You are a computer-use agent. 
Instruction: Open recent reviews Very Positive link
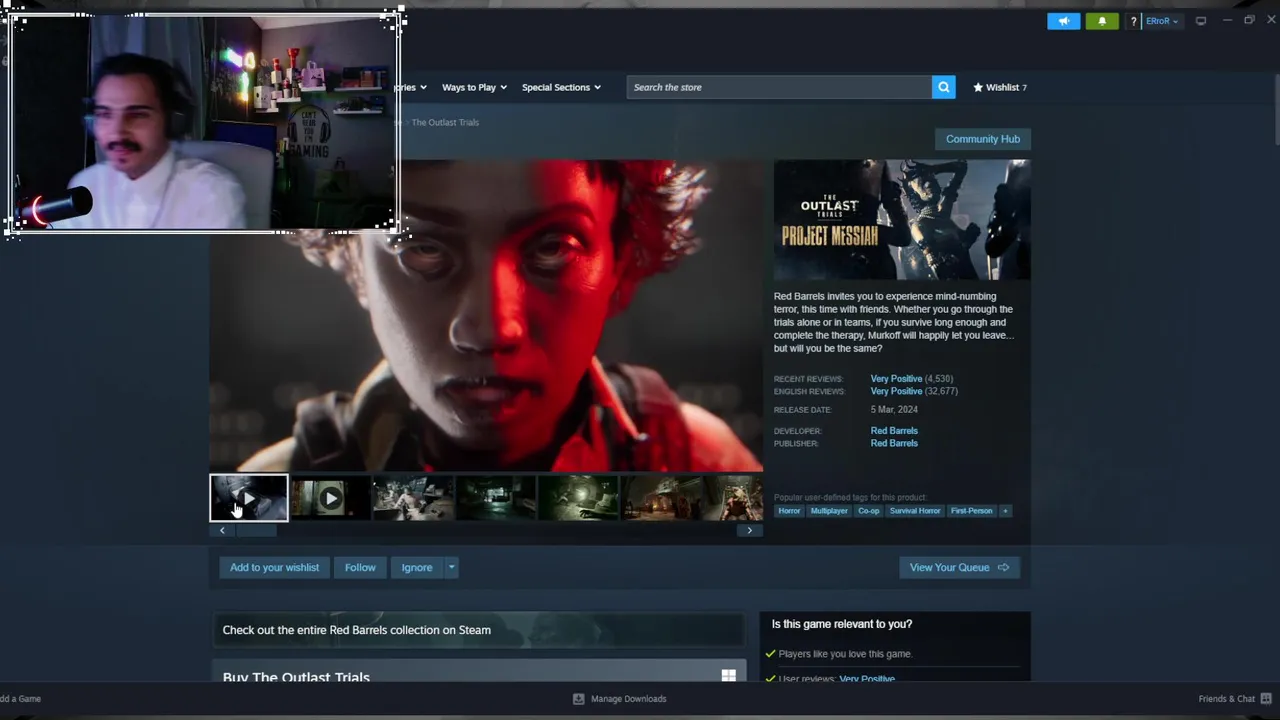896,379
